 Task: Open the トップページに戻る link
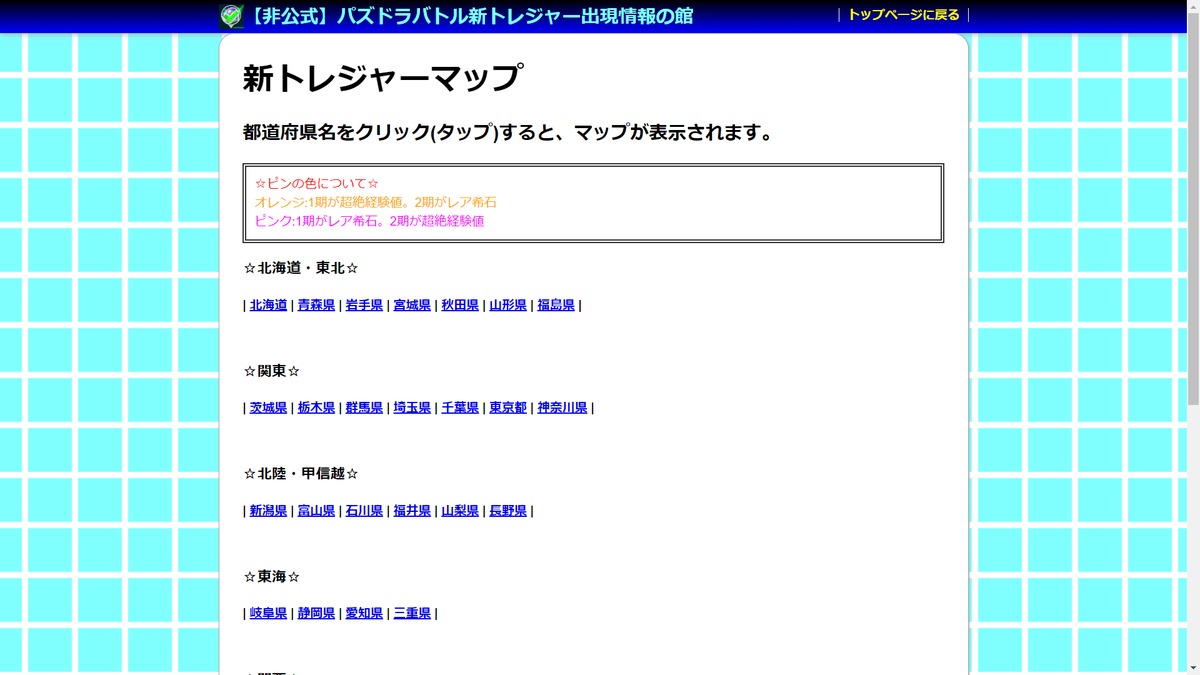(x=903, y=15)
